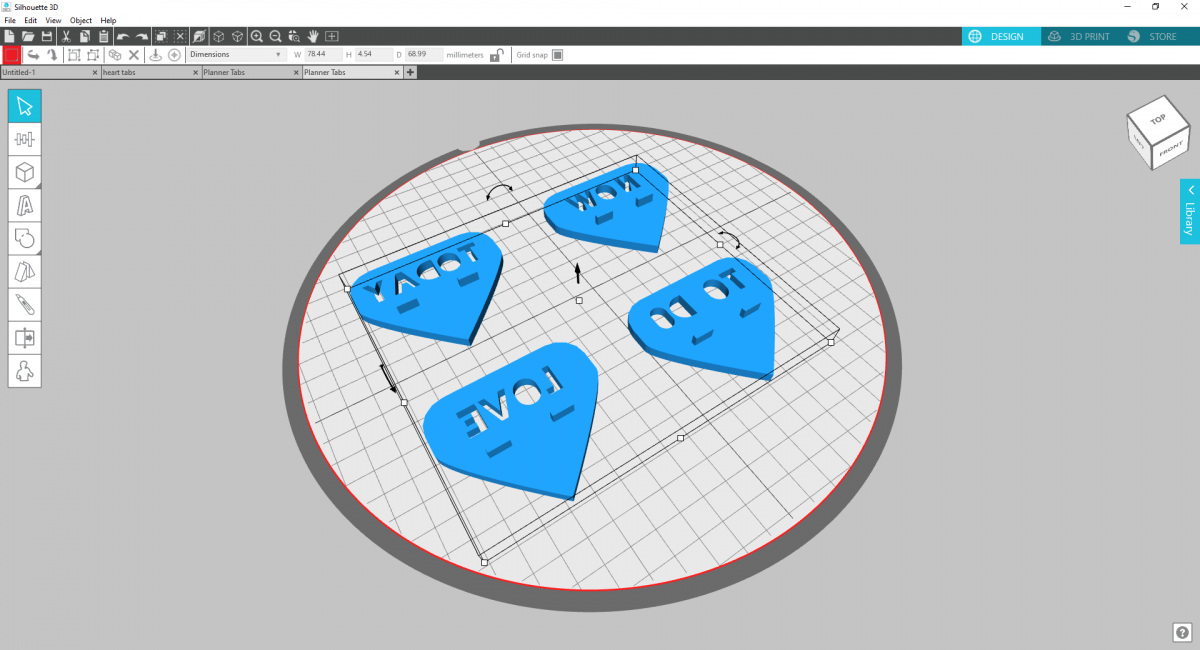Click the rotate arrow icon
Viewport: 1200px width, 650px height.
coord(52,55)
